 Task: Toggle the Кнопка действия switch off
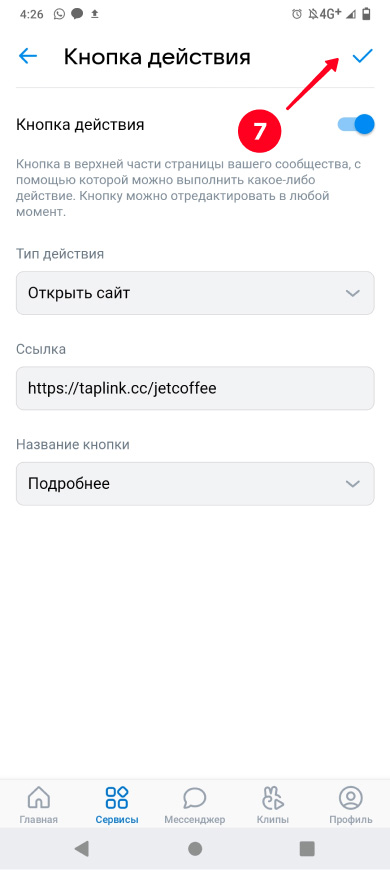[356, 124]
